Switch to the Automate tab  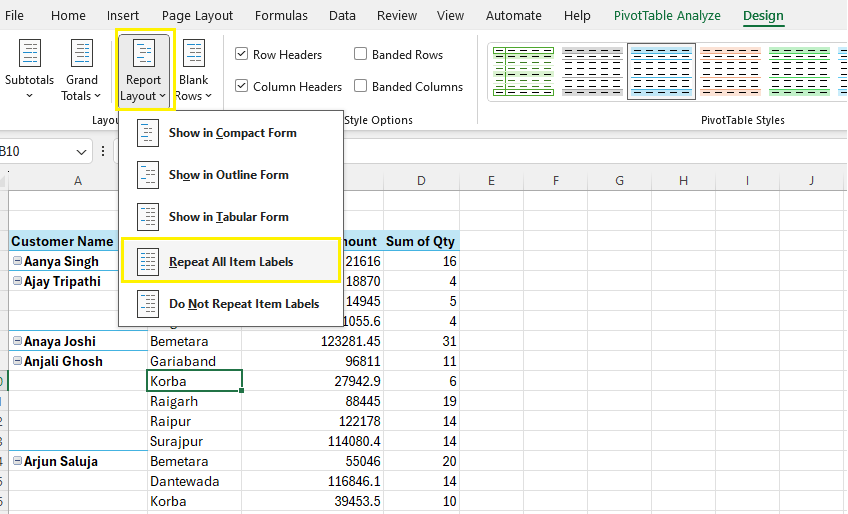click(514, 15)
